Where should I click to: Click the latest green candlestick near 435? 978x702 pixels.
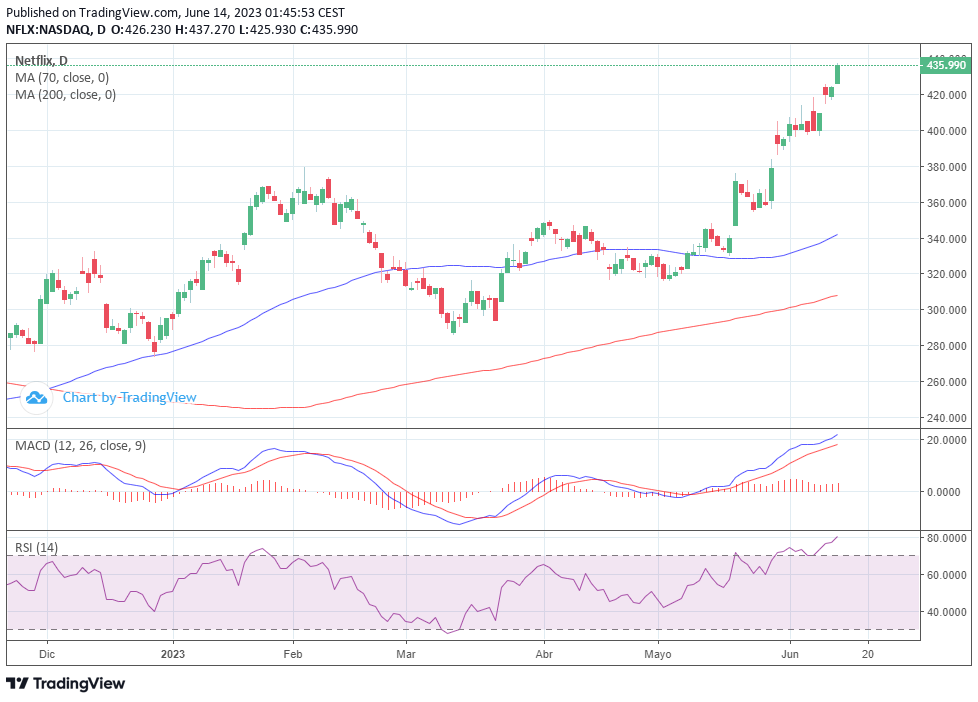[838, 74]
